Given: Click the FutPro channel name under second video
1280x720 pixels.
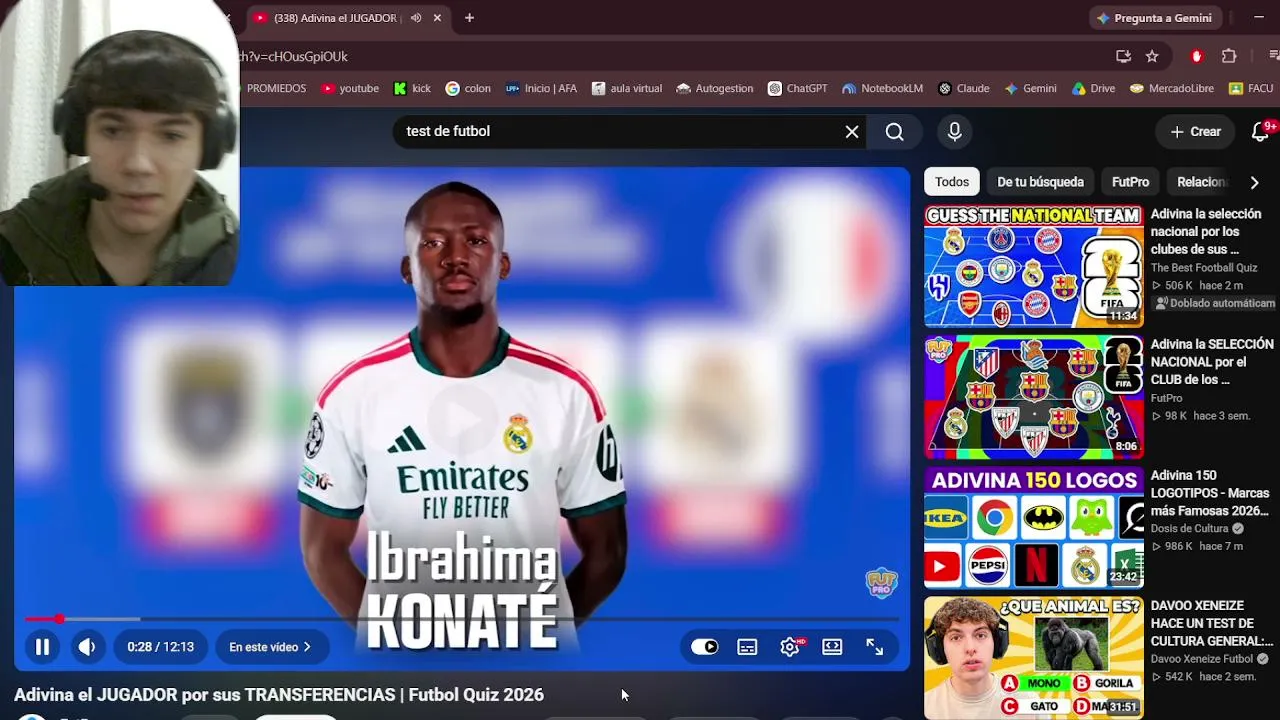Looking at the screenshot, I should 1166,398.
